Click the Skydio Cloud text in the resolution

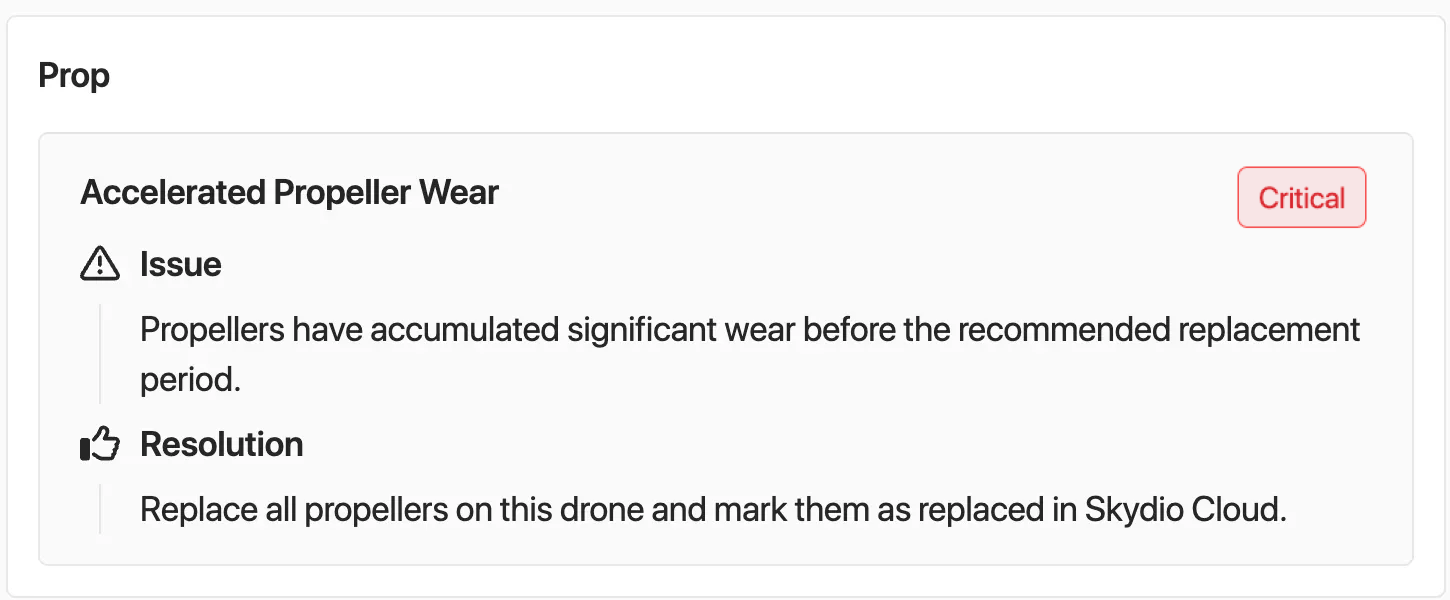pyautogui.click(x=1184, y=510)
